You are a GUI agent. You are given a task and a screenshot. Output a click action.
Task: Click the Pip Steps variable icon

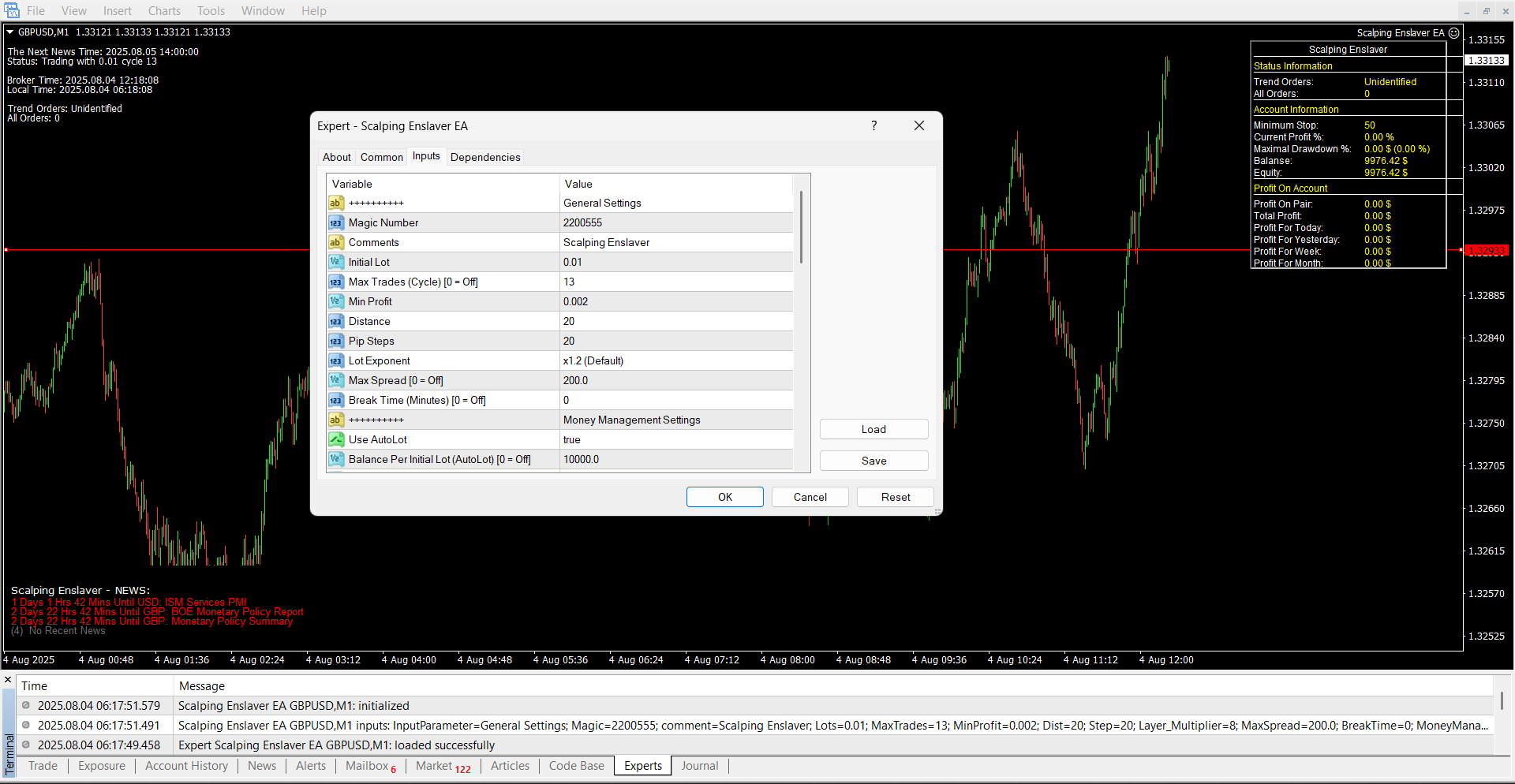click(336, 342)
